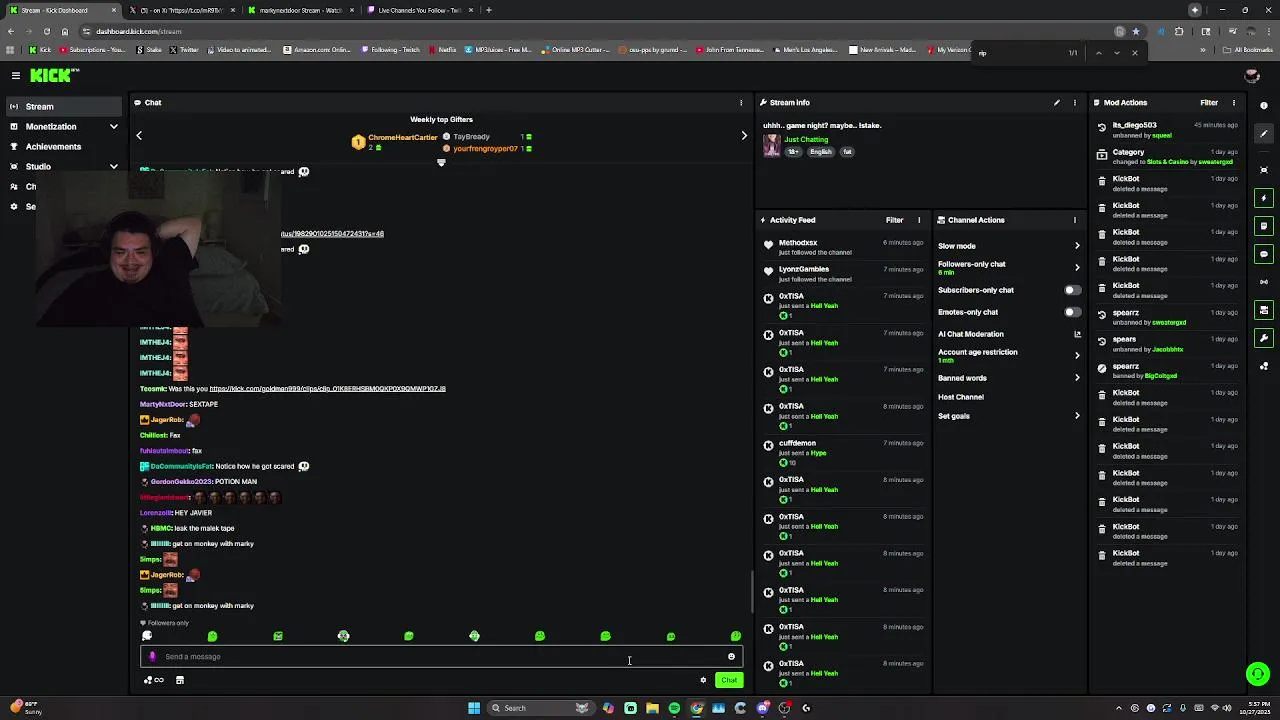Click the focus frame icon in the right sidebar
Screen dimensions: 1280x720
(x=1264, y=169)
